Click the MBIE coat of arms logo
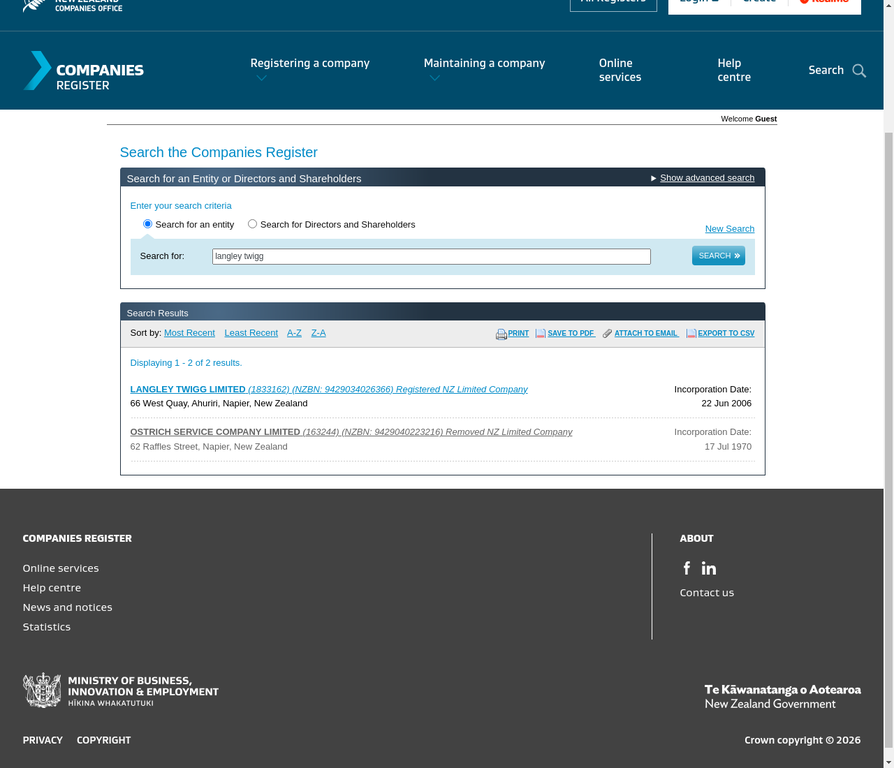The width and height of the screenshot is (894, 768). pyautogui.click(x=42, y=690)
